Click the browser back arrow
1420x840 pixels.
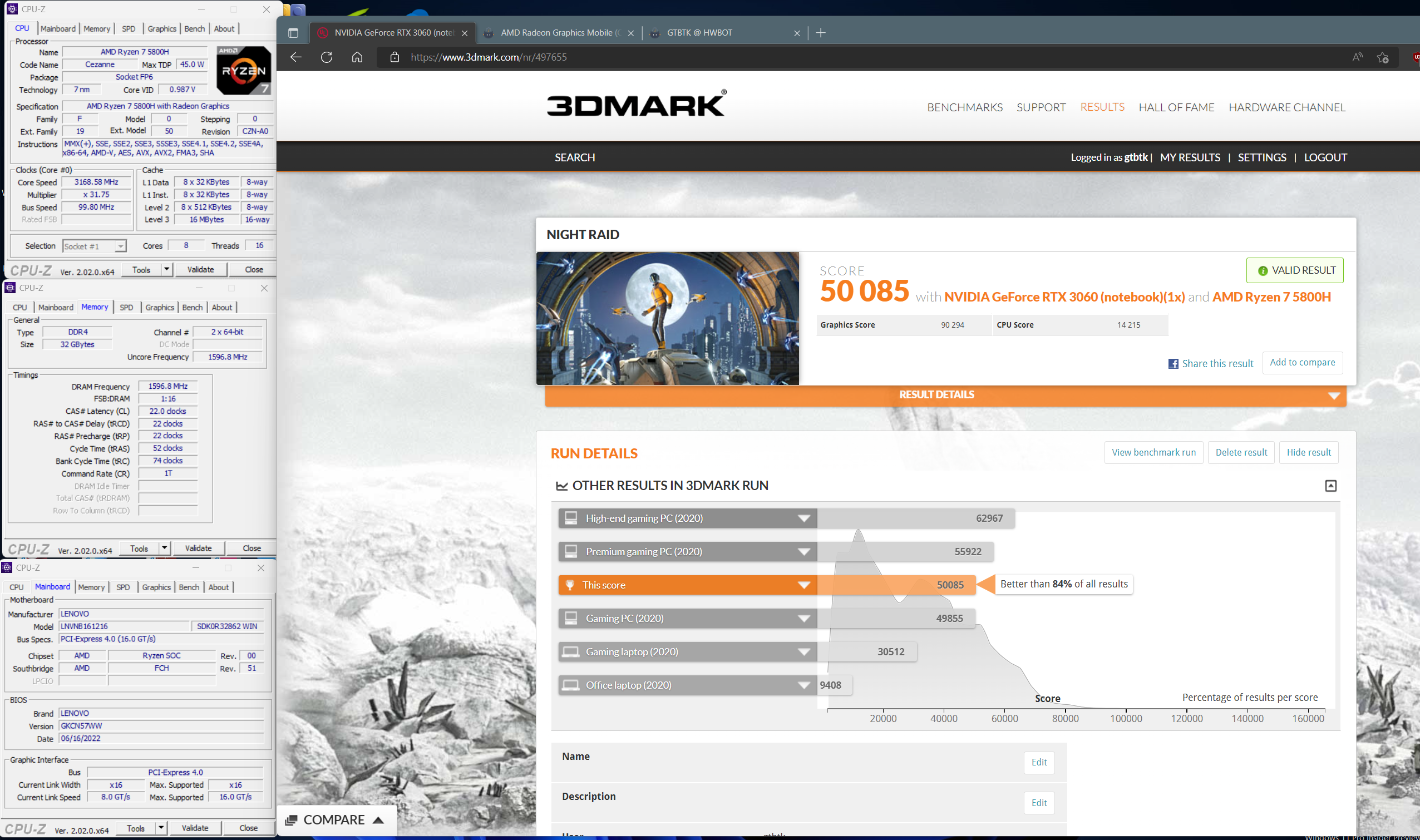click(295, 57)
